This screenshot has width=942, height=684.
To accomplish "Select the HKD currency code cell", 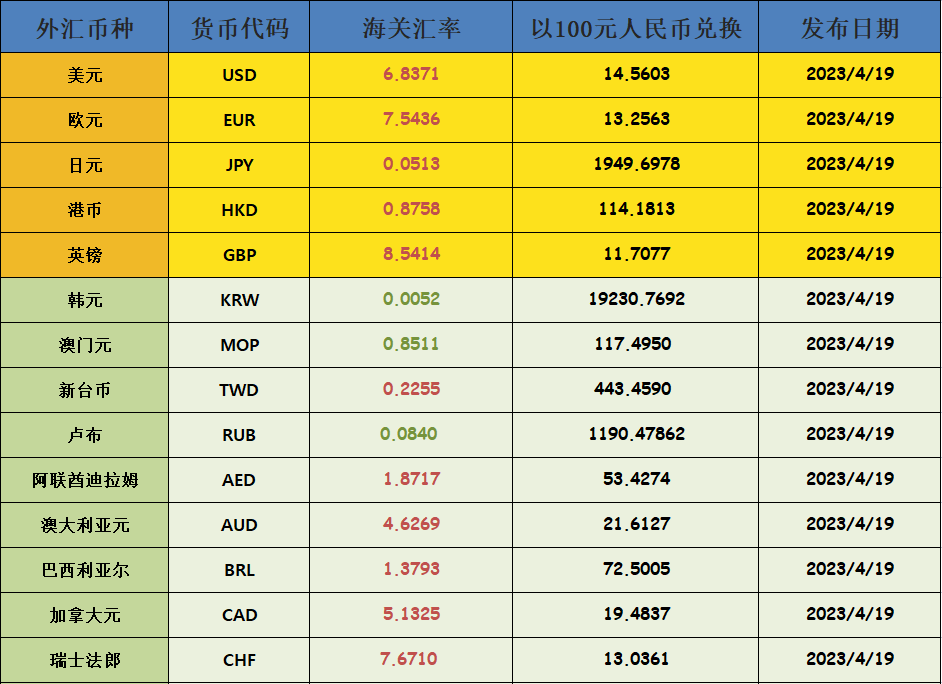I will click(239, 210).
